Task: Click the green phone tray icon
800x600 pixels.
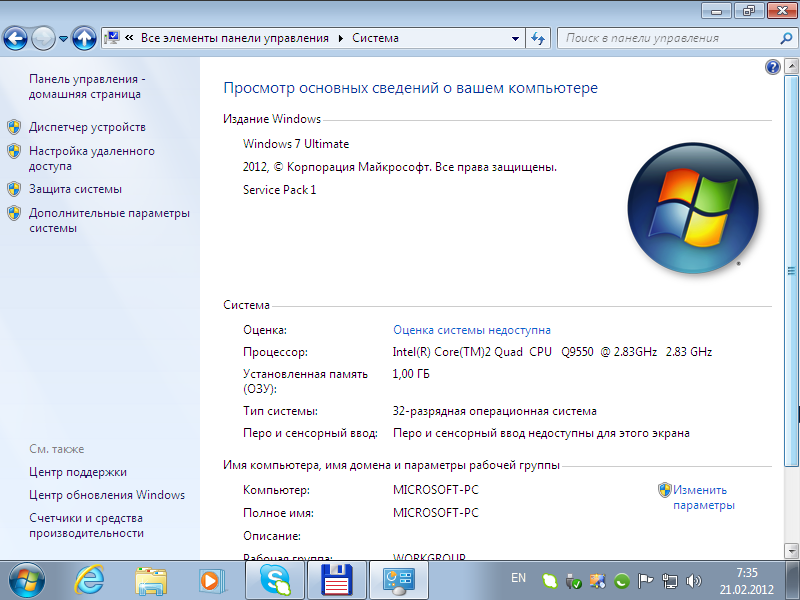Action: point(621,581)
